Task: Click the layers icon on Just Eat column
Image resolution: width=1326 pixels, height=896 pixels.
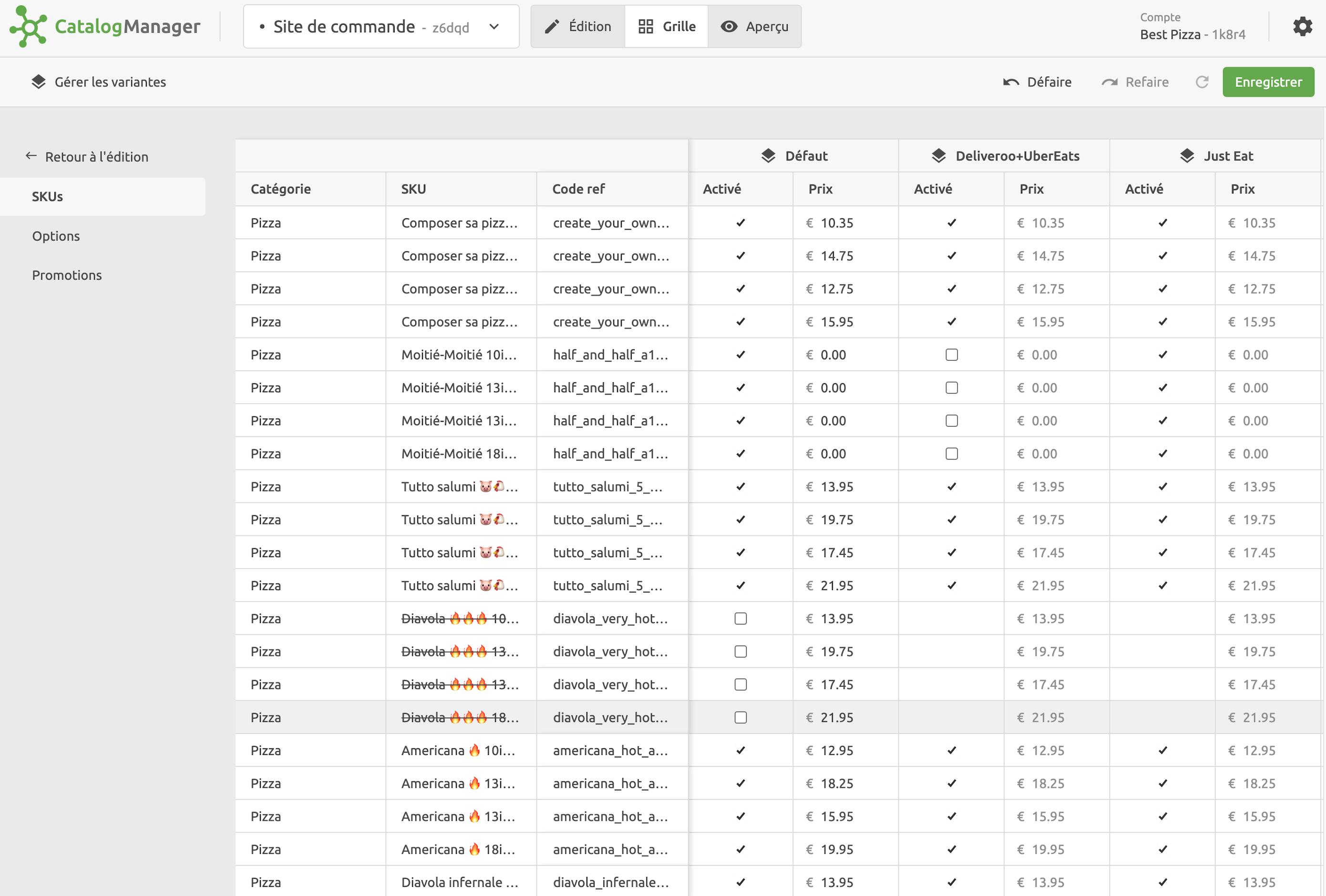Action: 1187,156
